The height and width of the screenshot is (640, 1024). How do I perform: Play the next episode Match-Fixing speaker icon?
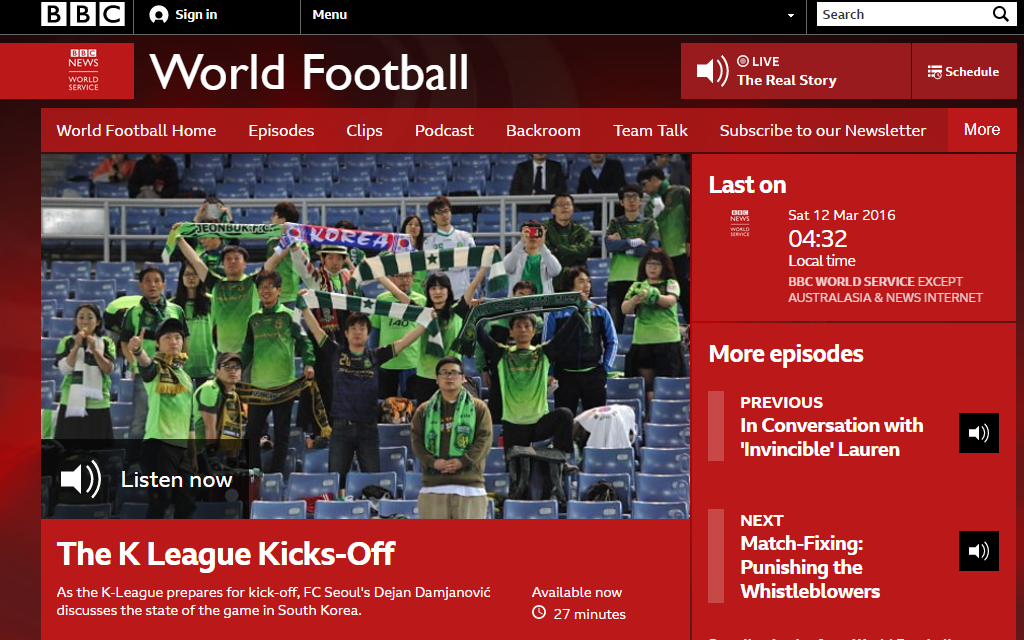(x=978, y=551)
